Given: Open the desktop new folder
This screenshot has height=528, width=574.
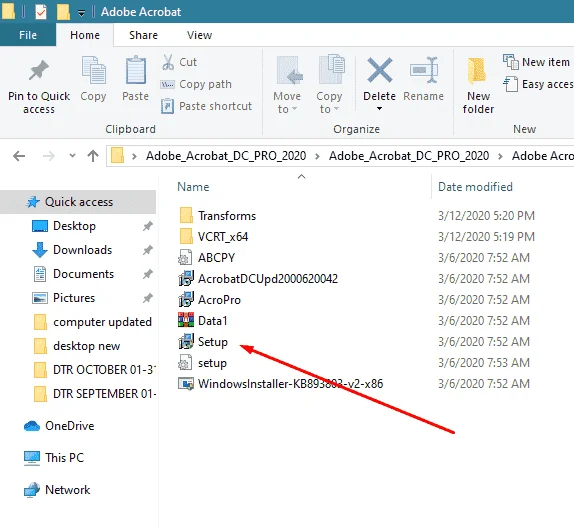Looking at the screenshot, I should [77, 346].
